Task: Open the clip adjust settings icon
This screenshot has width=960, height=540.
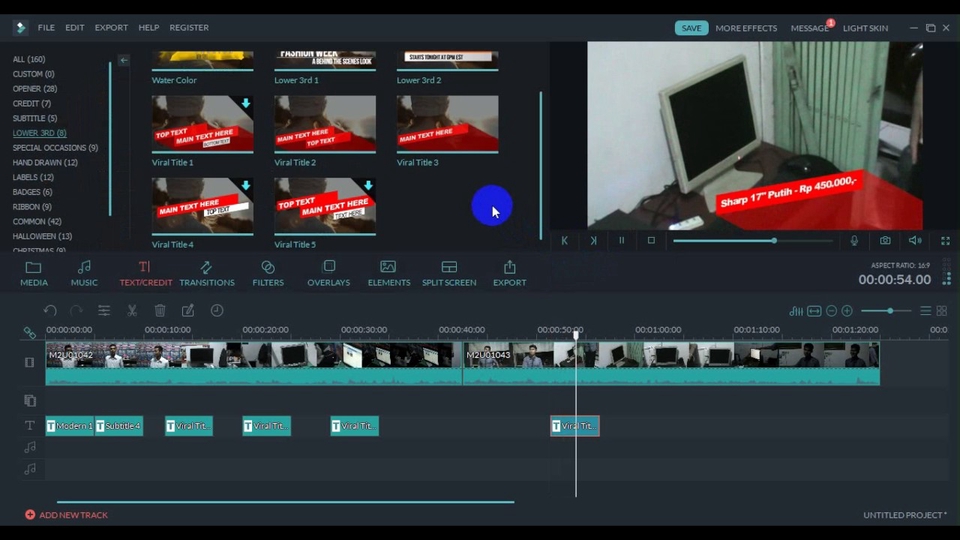Action: 104,310
